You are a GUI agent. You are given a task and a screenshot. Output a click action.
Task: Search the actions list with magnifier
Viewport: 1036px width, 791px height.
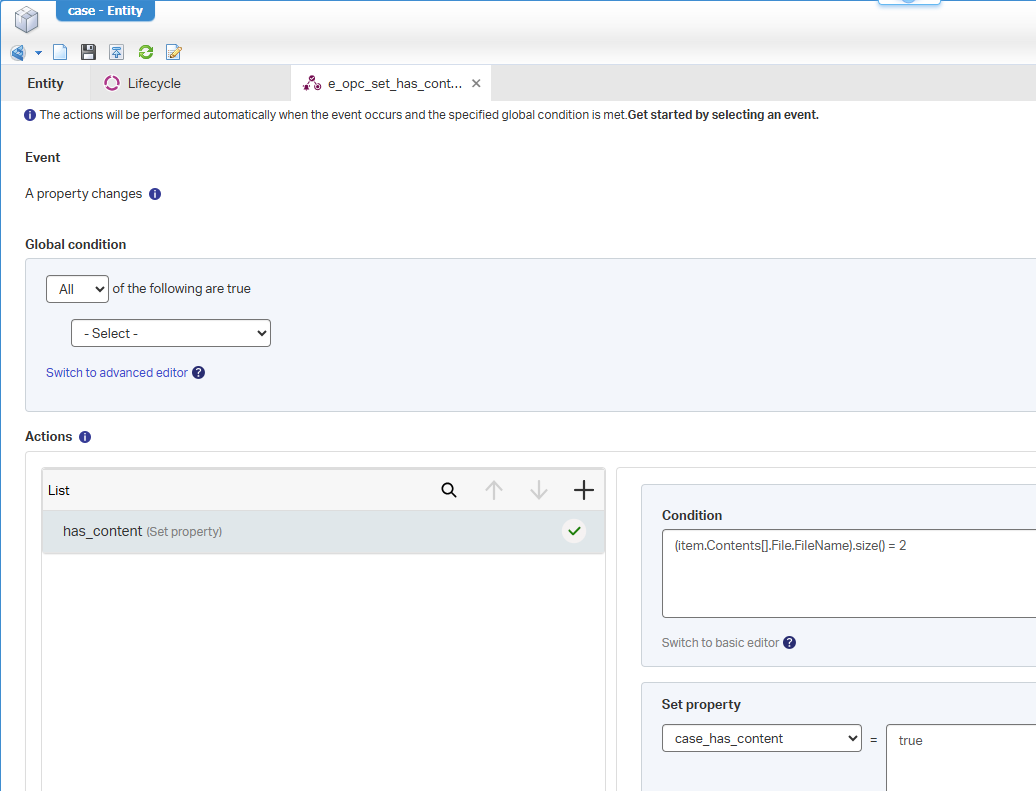(449, 490)
